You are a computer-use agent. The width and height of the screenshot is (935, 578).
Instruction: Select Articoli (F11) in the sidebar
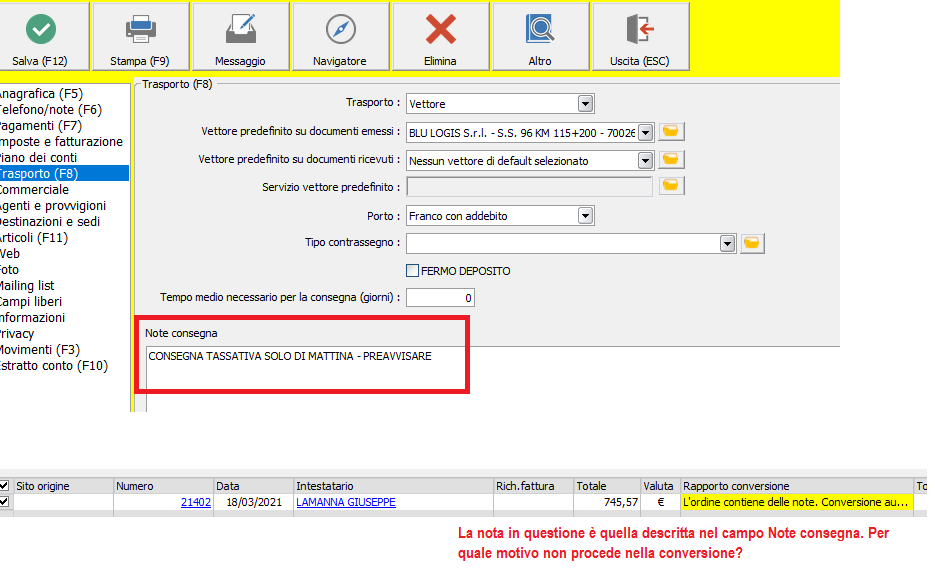33,238
